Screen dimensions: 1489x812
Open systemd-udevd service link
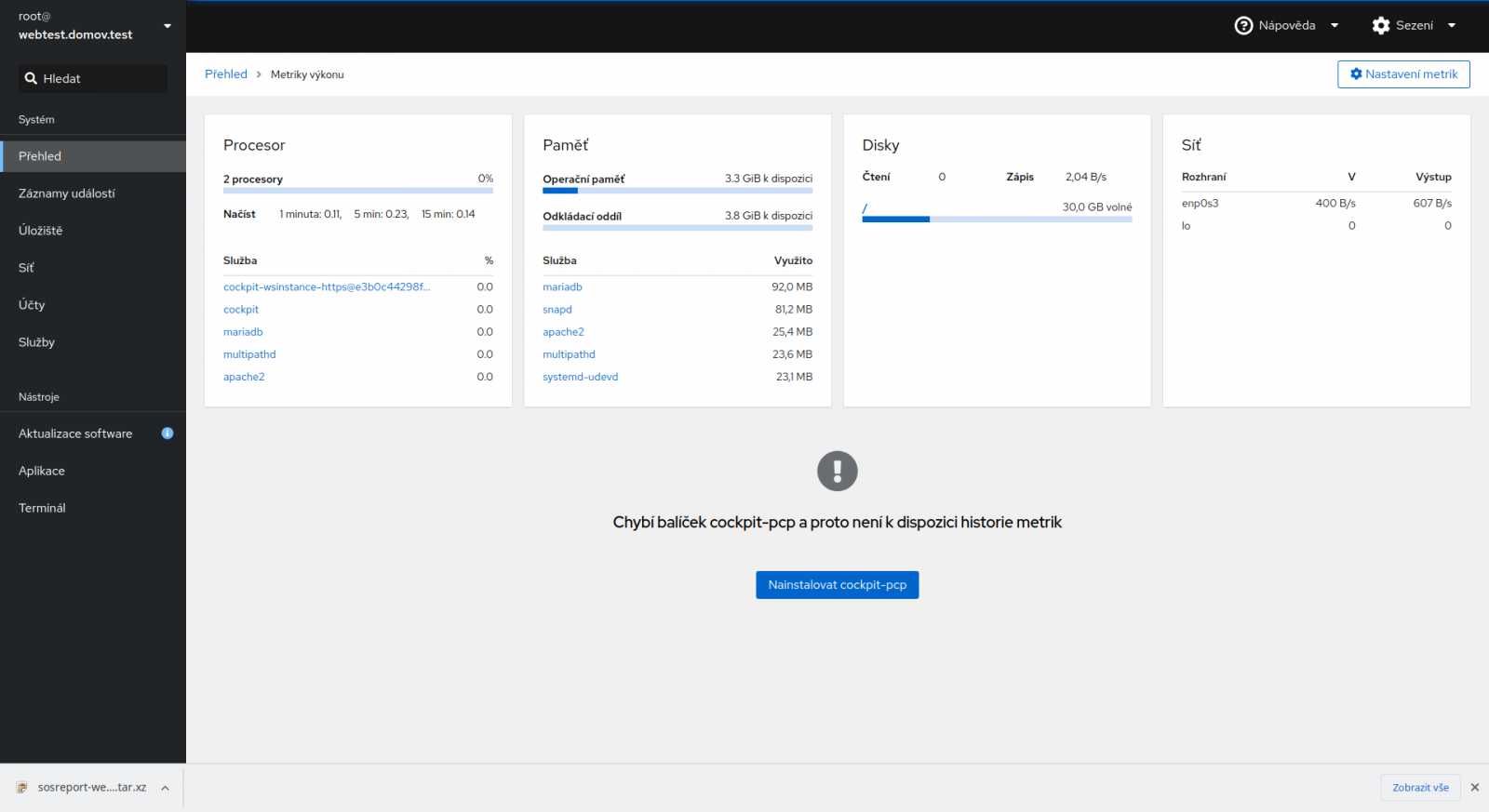click(x=580, y=377)
